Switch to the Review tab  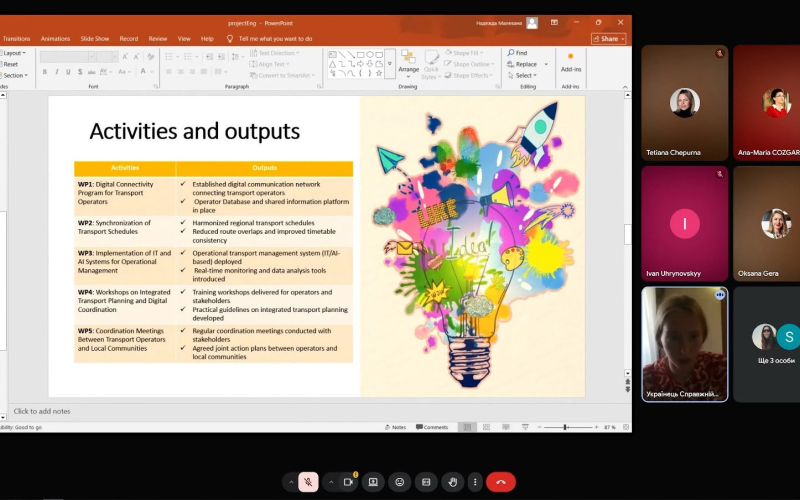158,38
